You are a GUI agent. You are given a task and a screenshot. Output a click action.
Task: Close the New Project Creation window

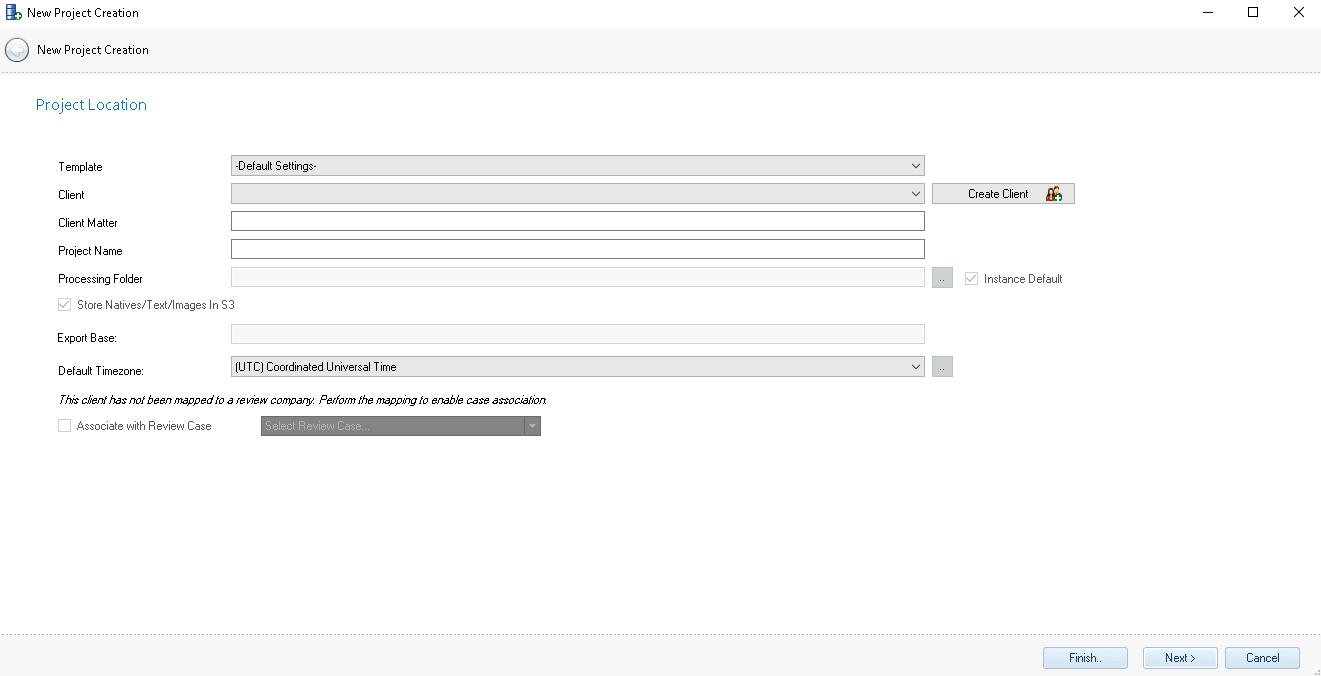point(1298,13)
